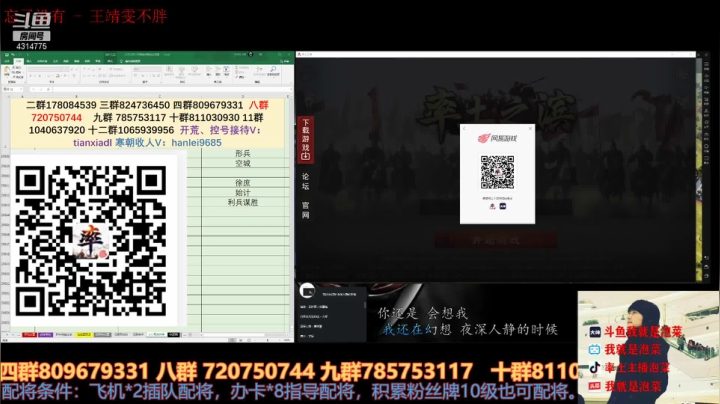Click the Excel Name Box
Screen dimensions: 720x404
click(x=12, y=89)
